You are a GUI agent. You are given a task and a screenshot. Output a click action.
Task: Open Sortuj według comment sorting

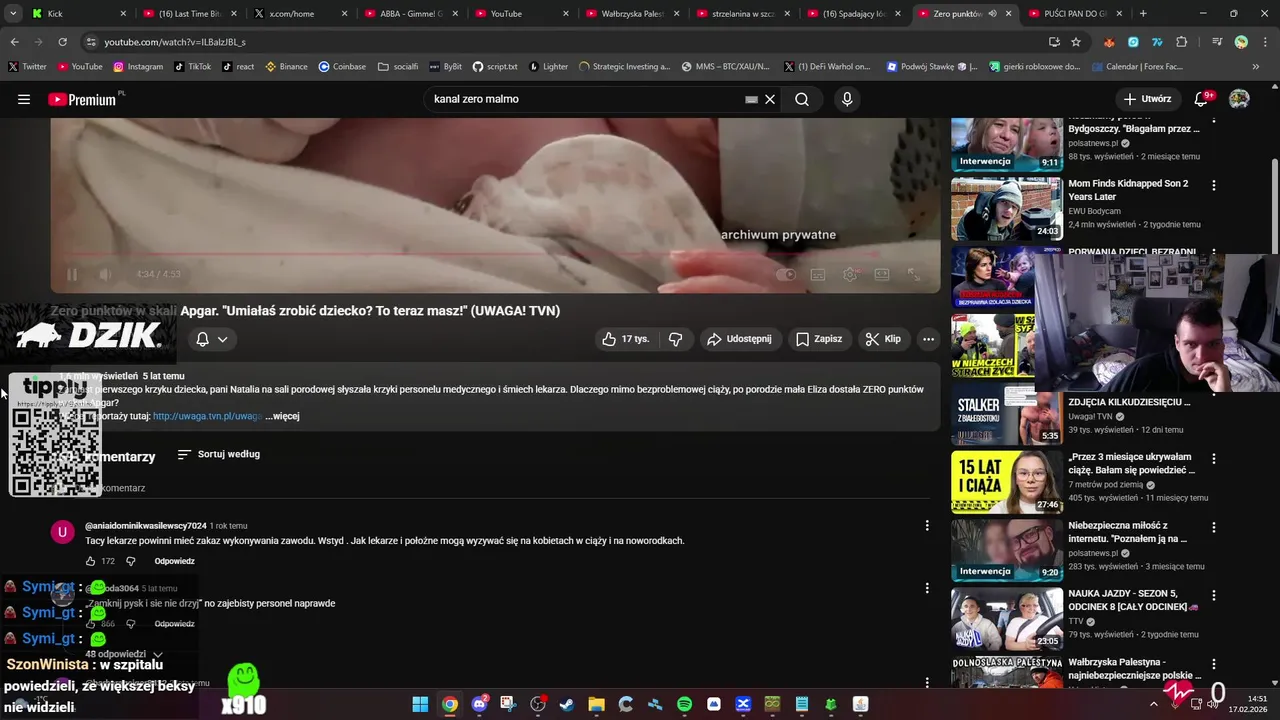point(219,454)
